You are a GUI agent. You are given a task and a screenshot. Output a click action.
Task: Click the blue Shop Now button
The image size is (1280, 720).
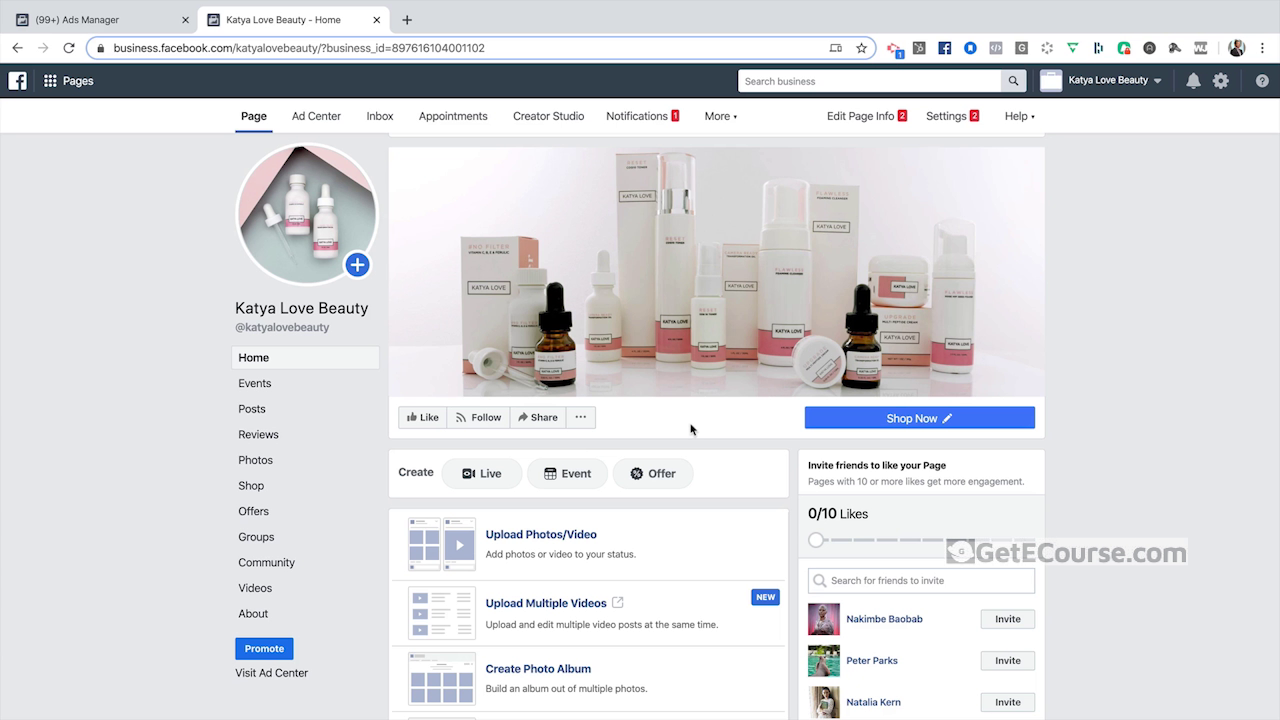(x=920, y=418)
